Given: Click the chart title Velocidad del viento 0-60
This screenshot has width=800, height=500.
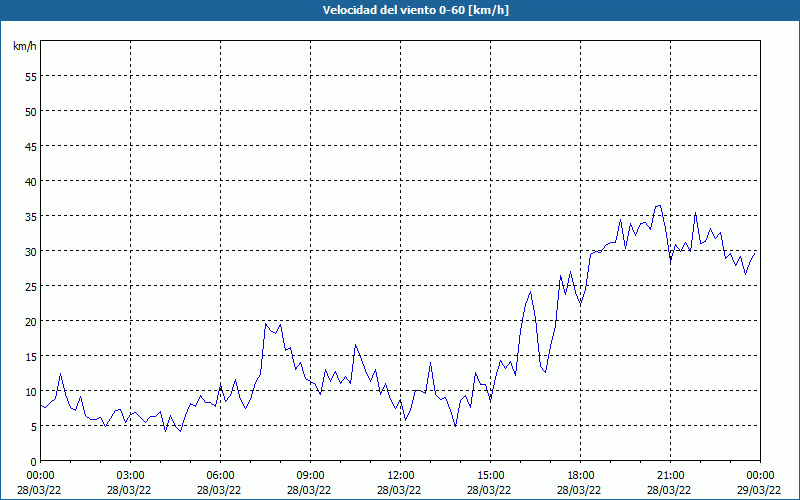Looking at the screenshot, I should tap(415, 10).
